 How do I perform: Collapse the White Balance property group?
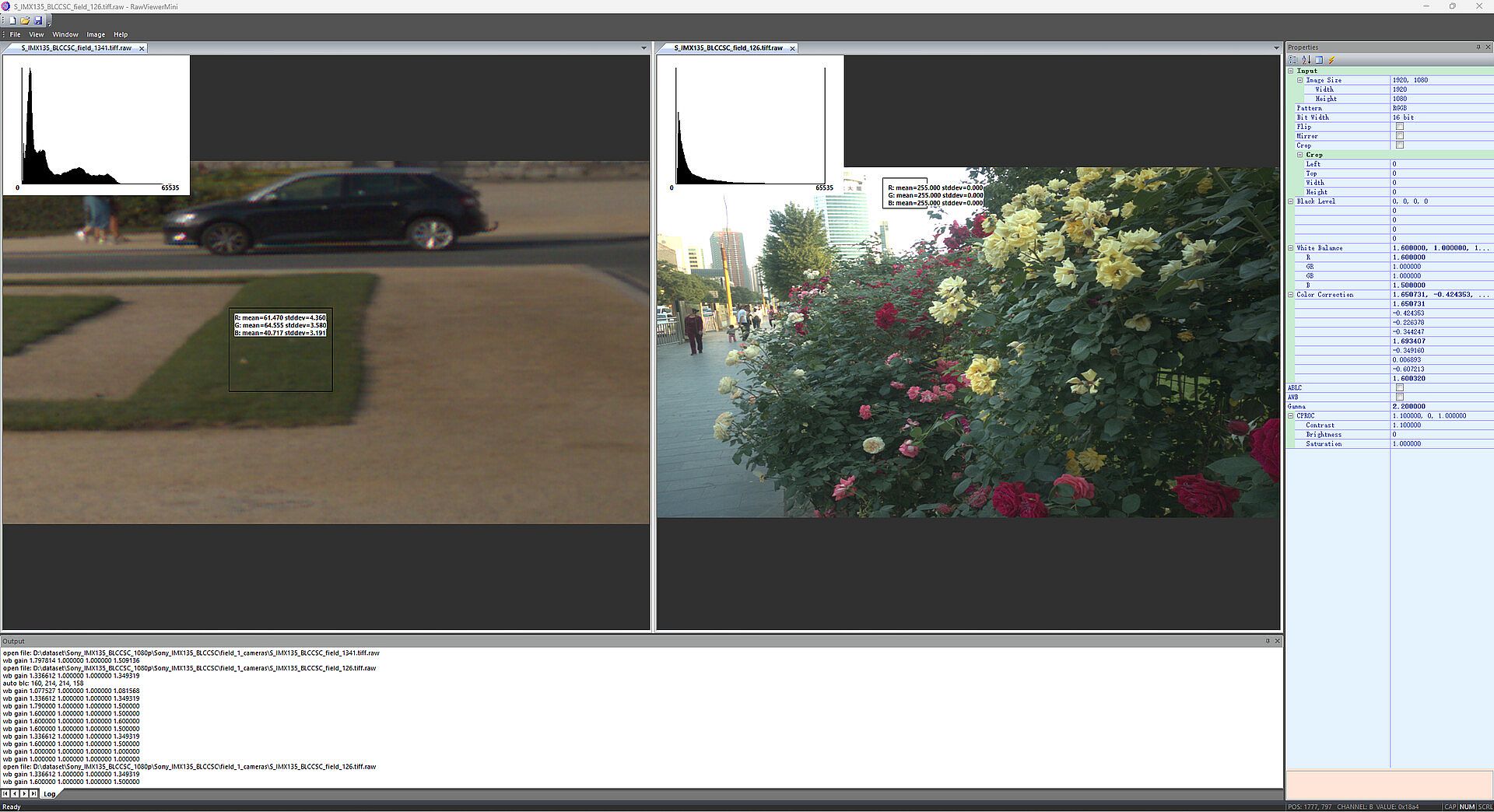point(1291,248)
